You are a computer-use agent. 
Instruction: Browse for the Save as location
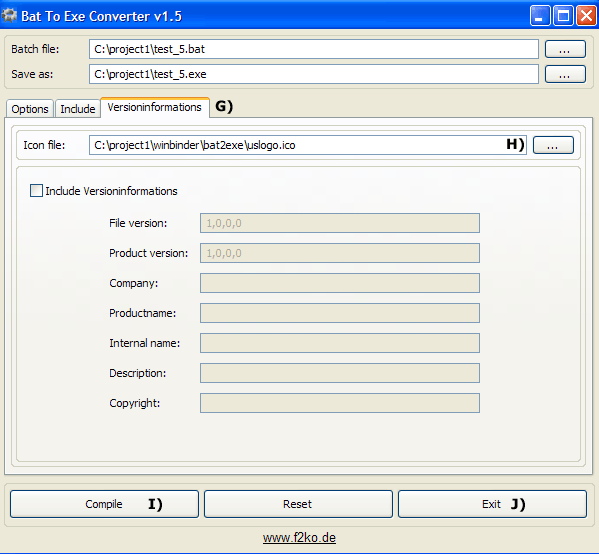[565, 74]
